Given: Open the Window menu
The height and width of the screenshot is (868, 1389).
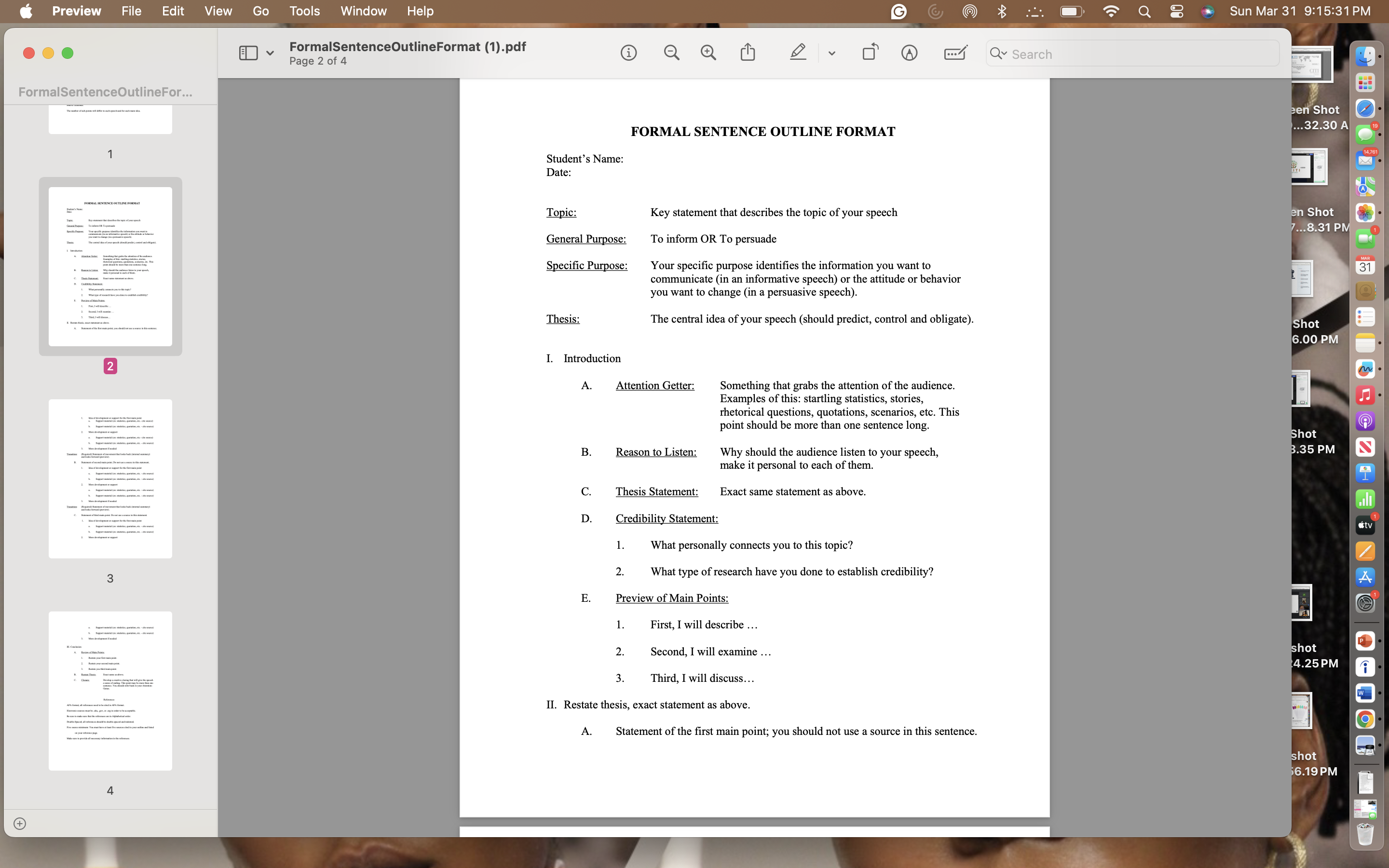Looking at the screenshot, I should [363, 11].
